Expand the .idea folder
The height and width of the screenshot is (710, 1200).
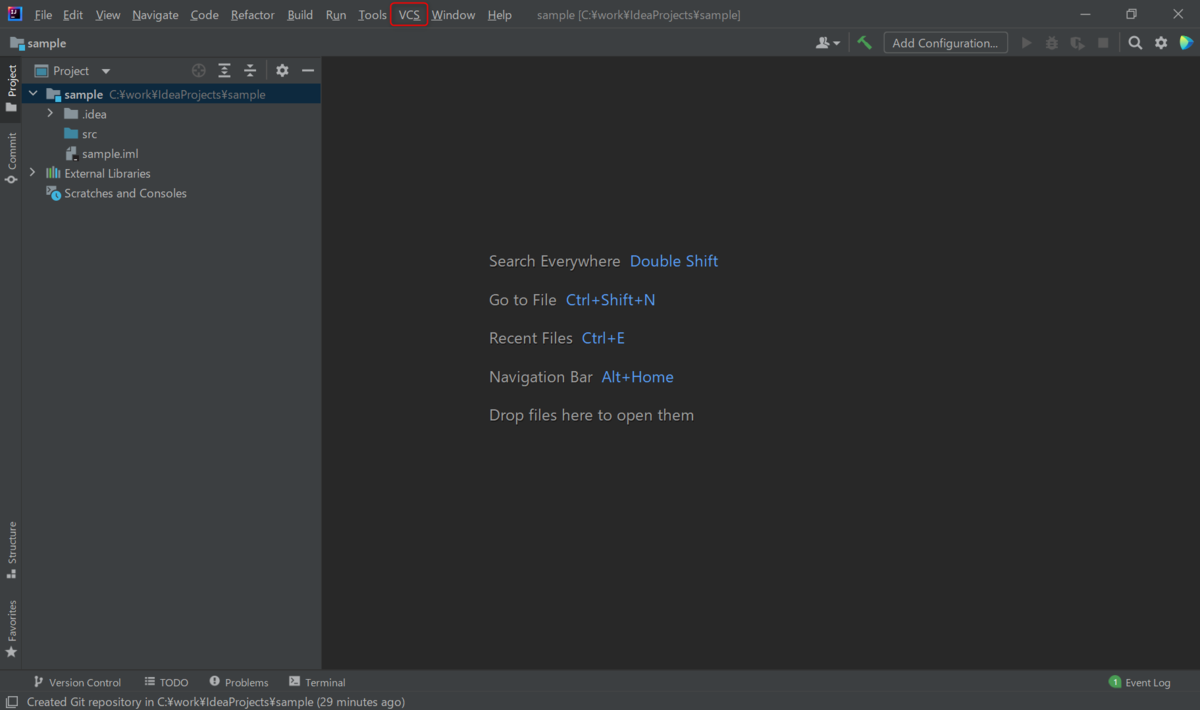(x=49, y=114)
